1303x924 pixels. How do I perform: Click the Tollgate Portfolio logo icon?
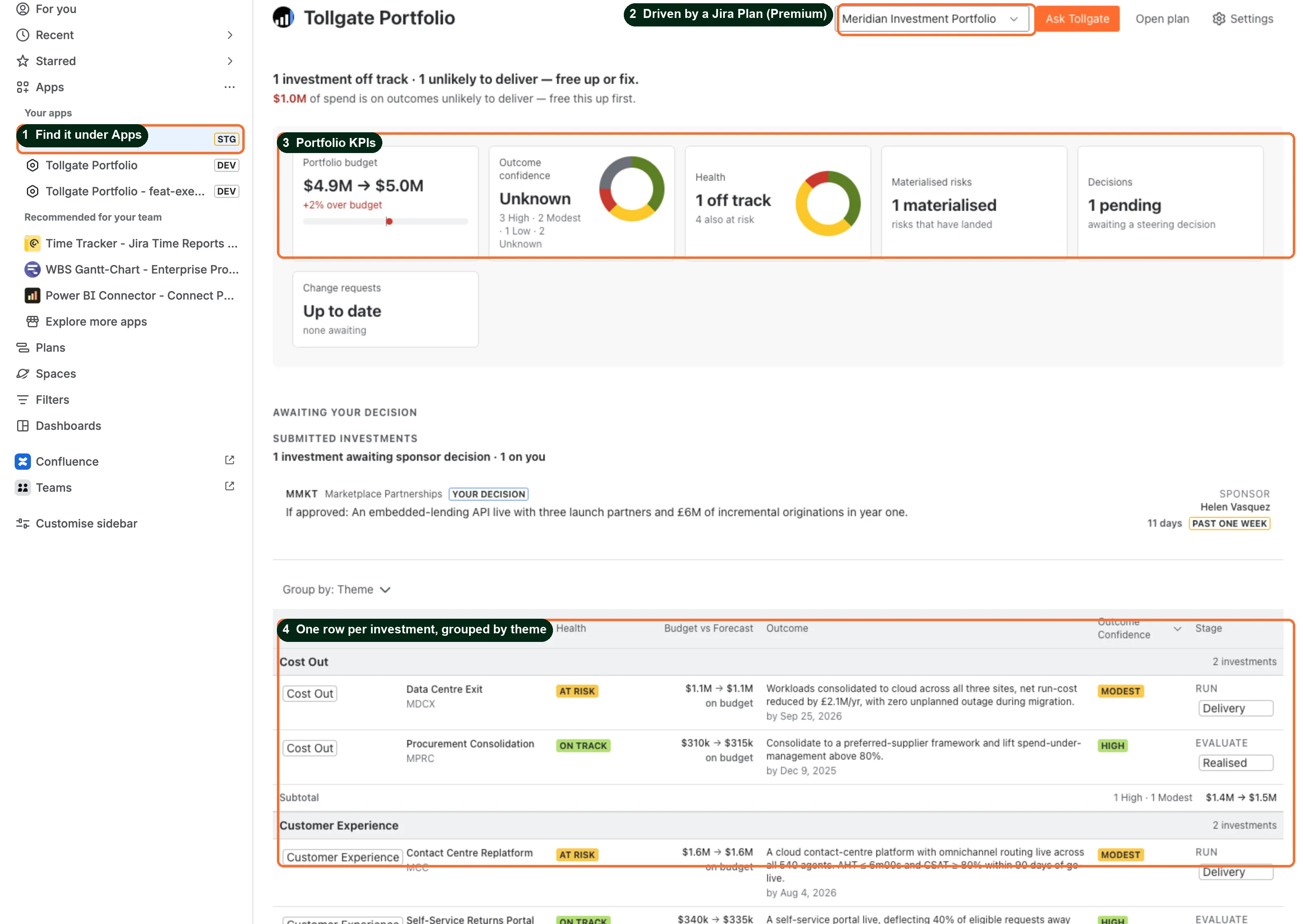[x=283, y=18]
